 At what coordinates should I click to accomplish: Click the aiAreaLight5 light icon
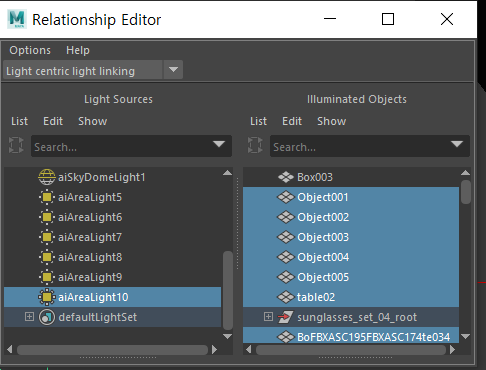pos(47,197)
